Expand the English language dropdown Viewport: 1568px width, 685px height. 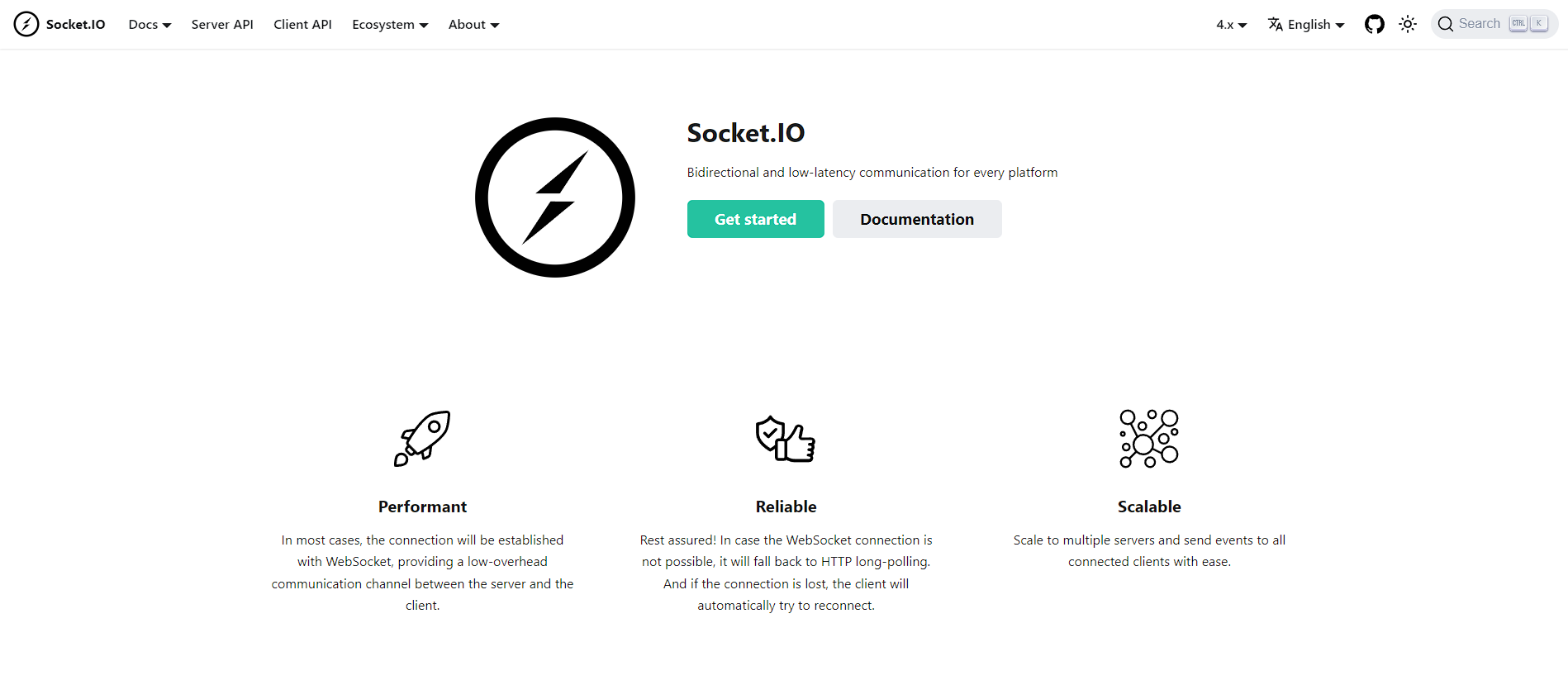click(x=1313, y=24)
